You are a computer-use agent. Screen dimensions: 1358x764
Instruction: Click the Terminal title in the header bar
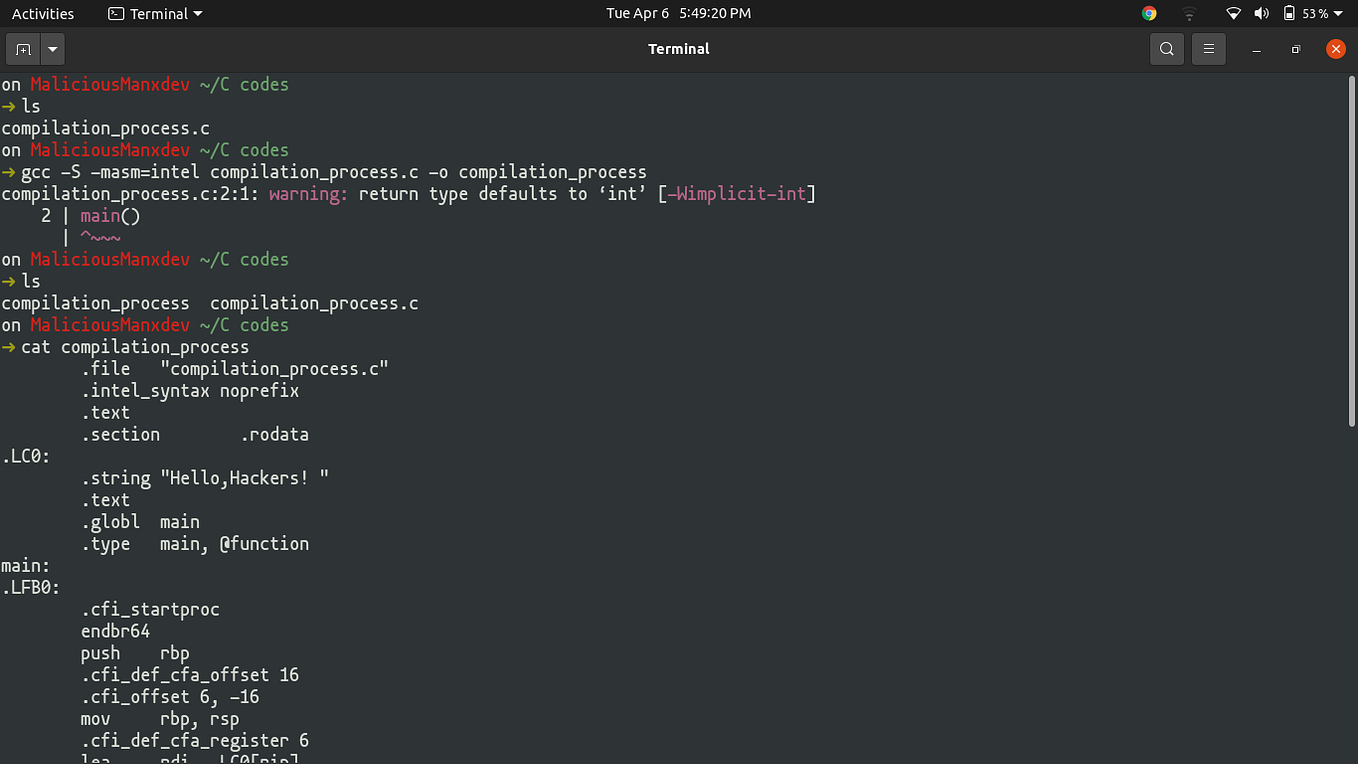coord(679,48)
